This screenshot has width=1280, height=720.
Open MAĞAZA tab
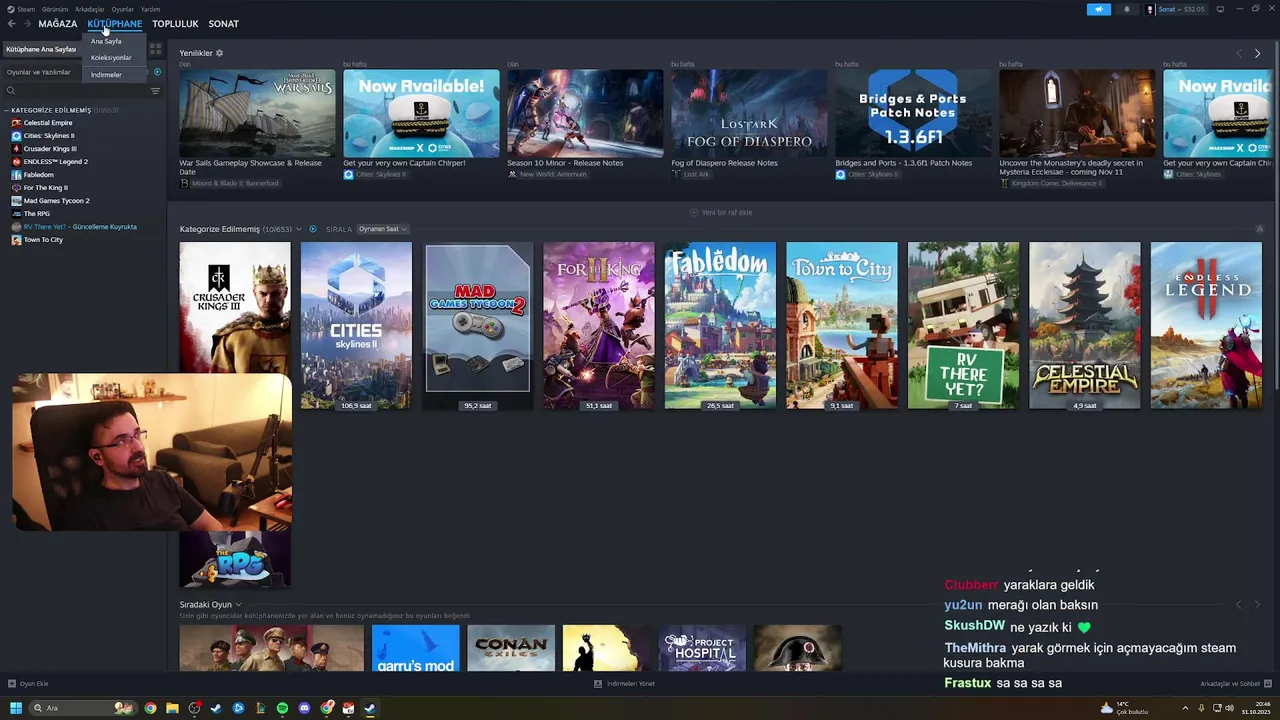tap(57, 24)
